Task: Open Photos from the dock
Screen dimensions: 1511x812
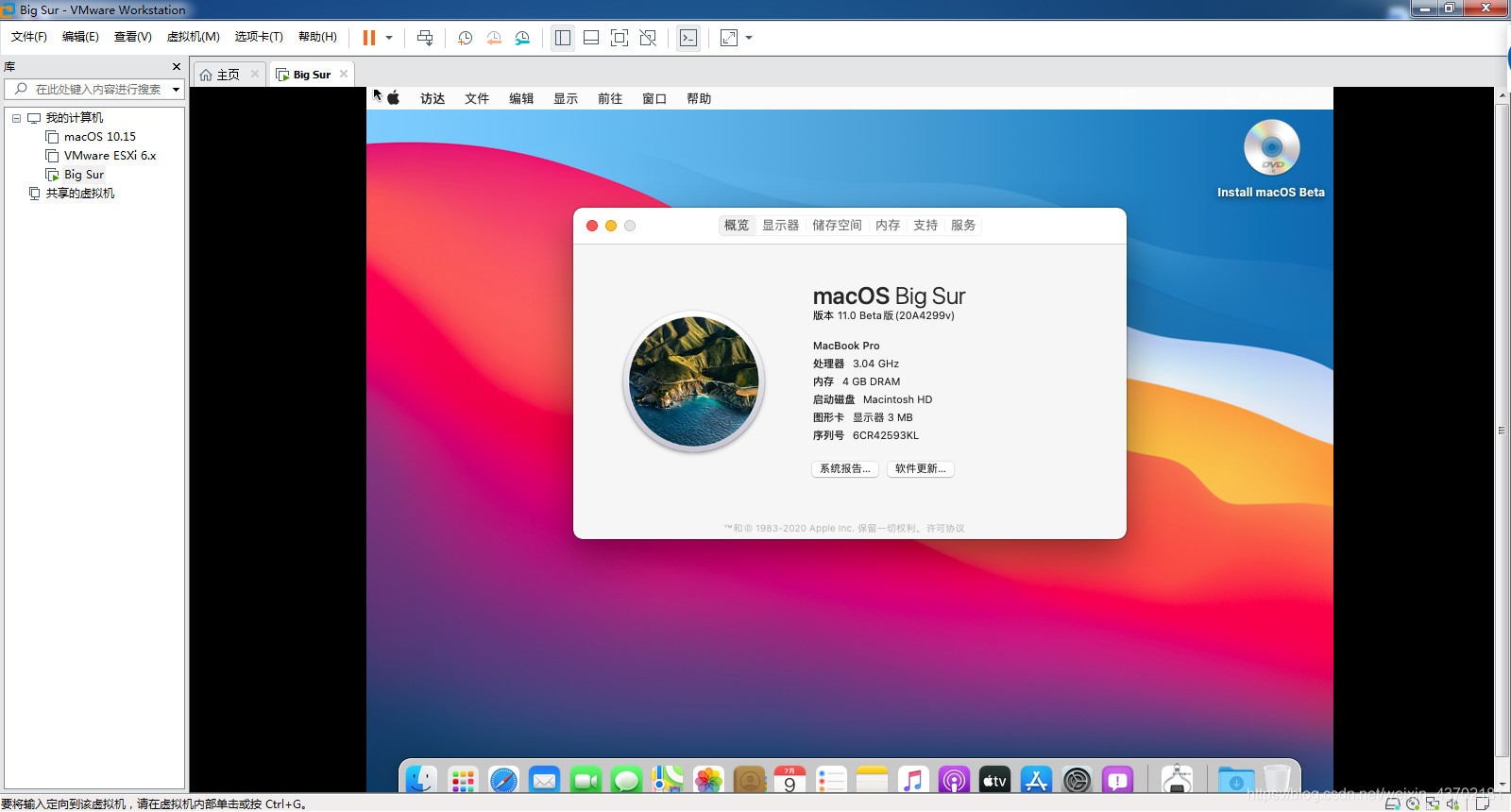Action: (708, 780)
